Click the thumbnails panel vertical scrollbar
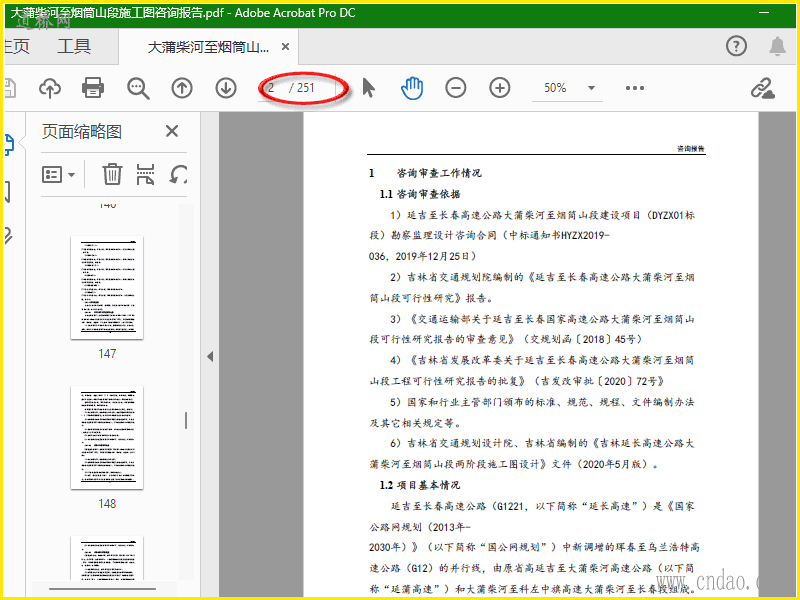The image size is (800, 600). tap(186, 420)
